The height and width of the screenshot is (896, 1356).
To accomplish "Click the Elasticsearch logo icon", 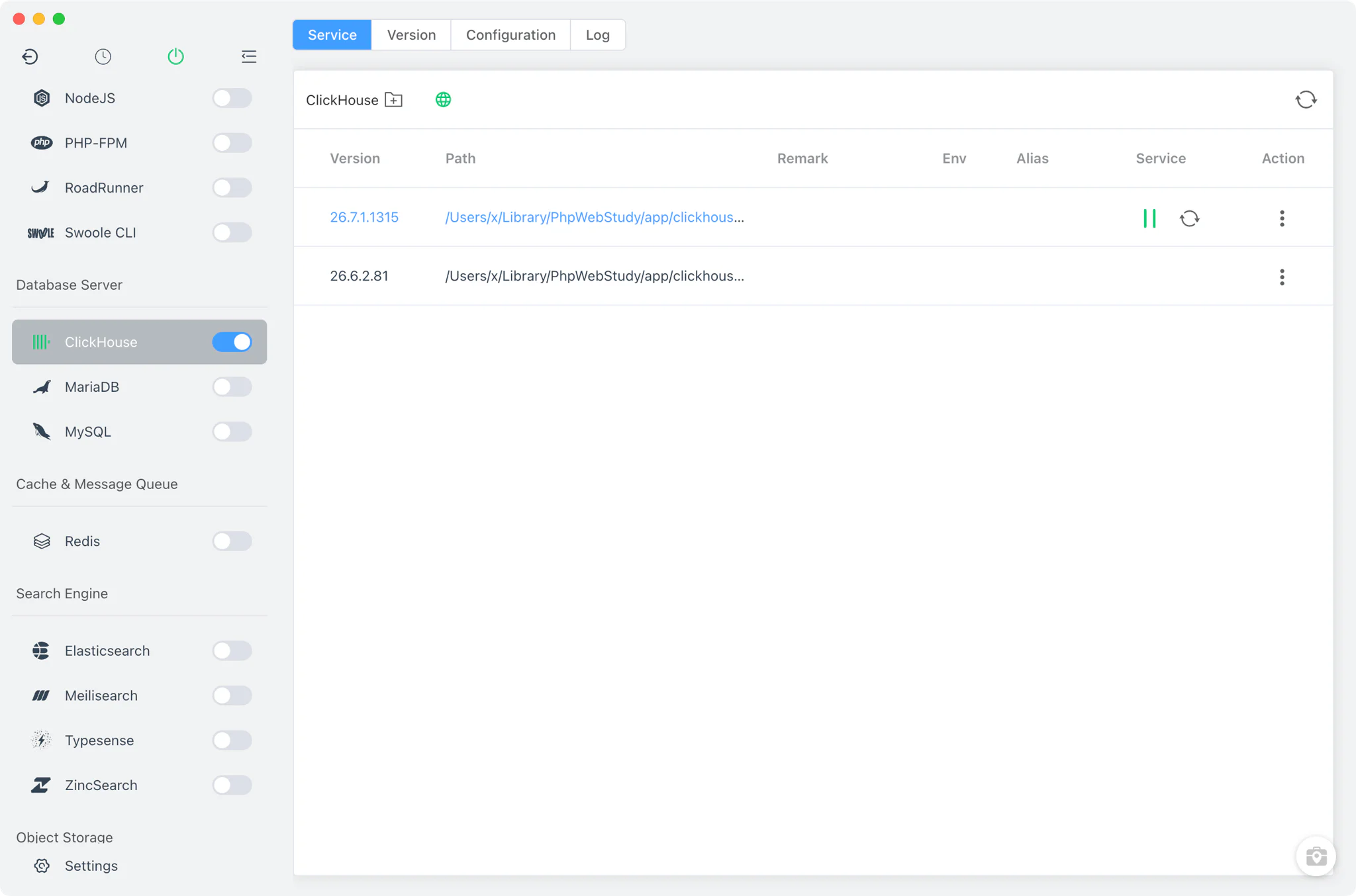I will [x=41, y=651].
